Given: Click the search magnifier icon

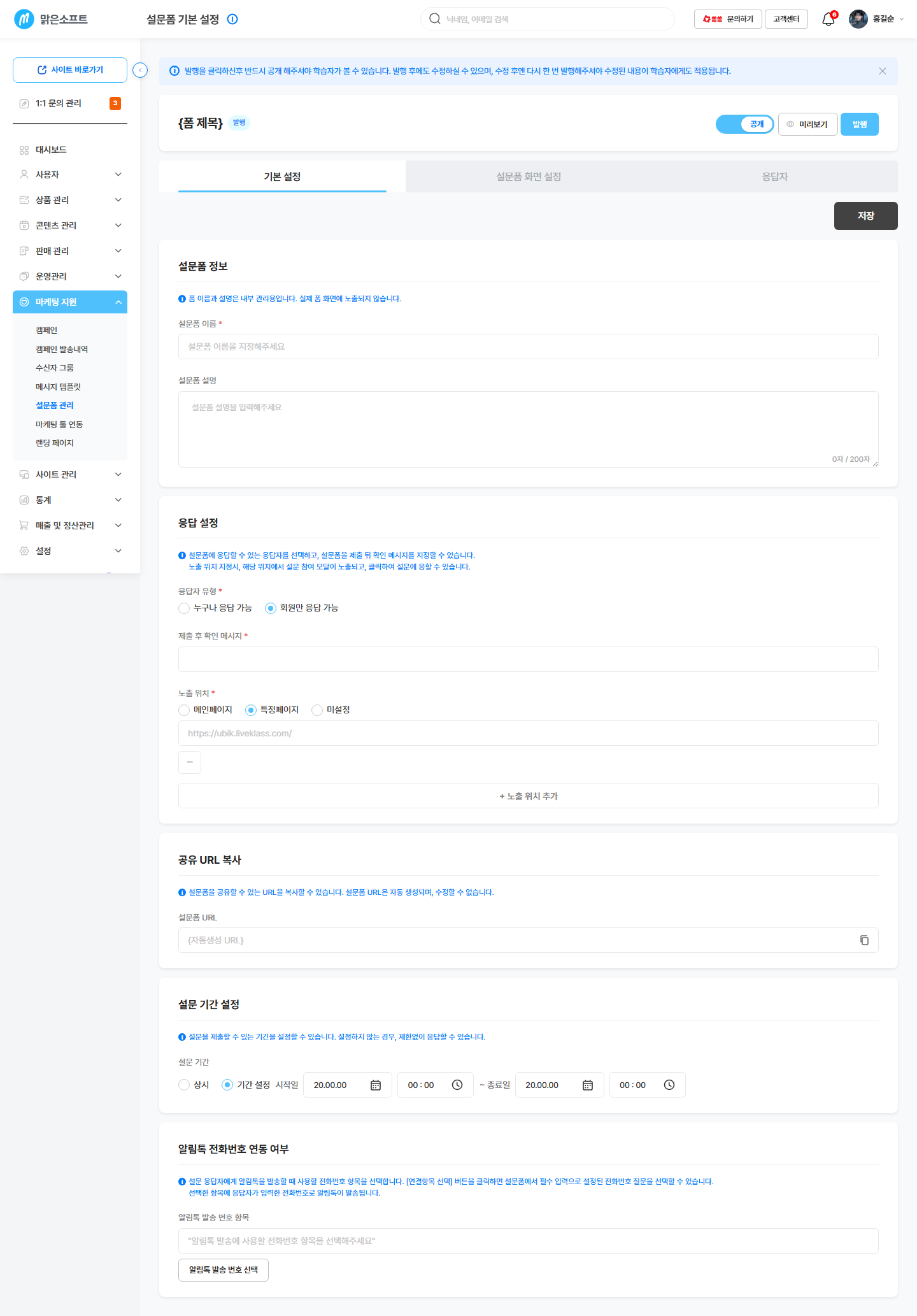Looking at the screenshot, I should click(x=435, y=18).
